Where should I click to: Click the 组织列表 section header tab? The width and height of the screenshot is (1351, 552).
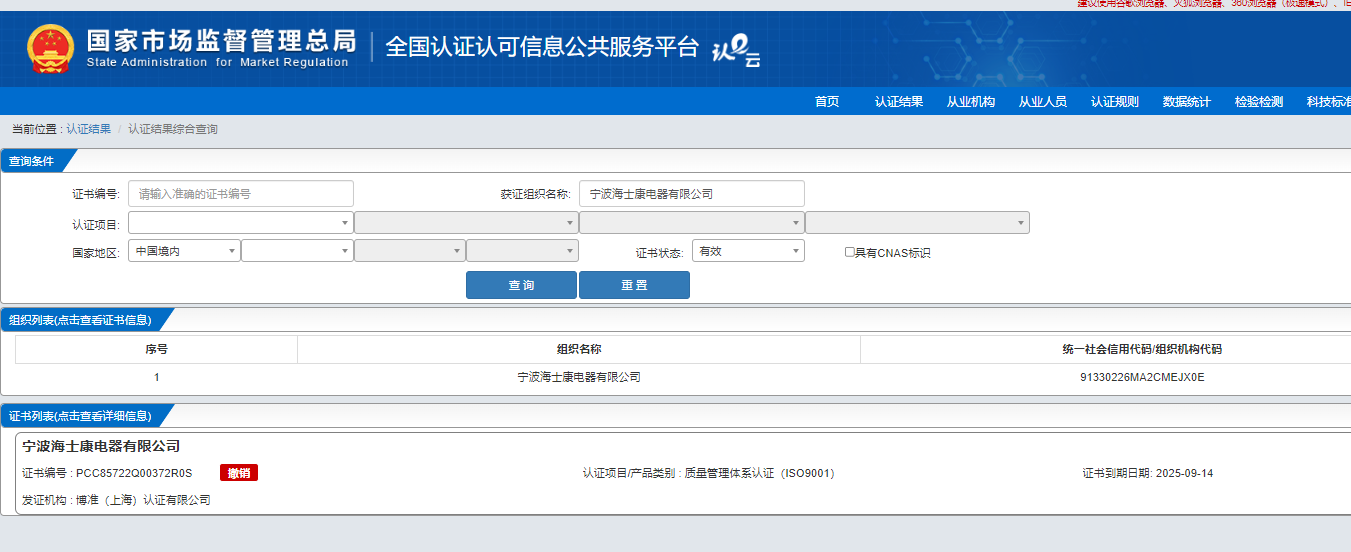[81, 320]
